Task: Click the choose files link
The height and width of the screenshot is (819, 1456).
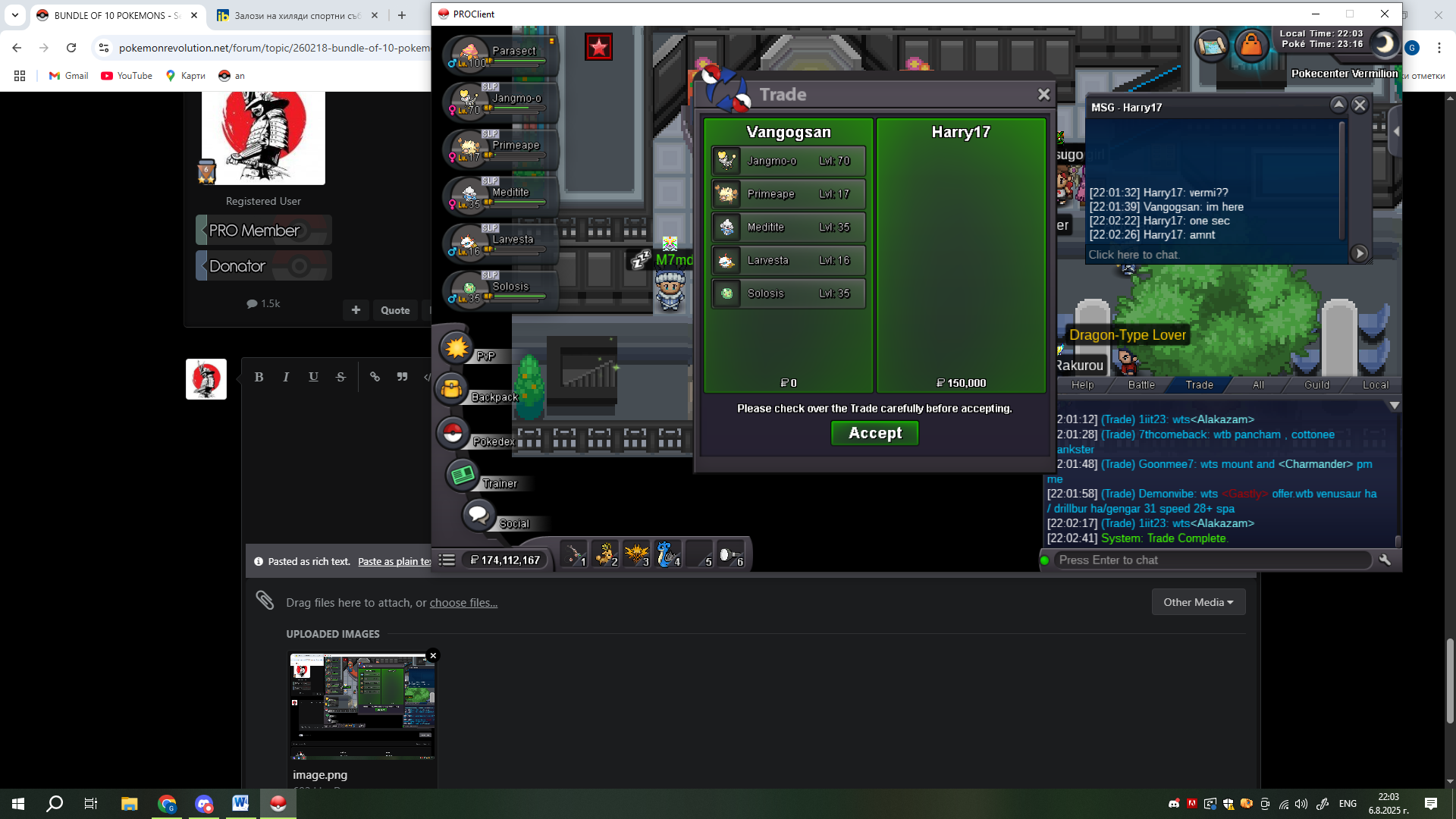Action: click(x=463, y=603)
